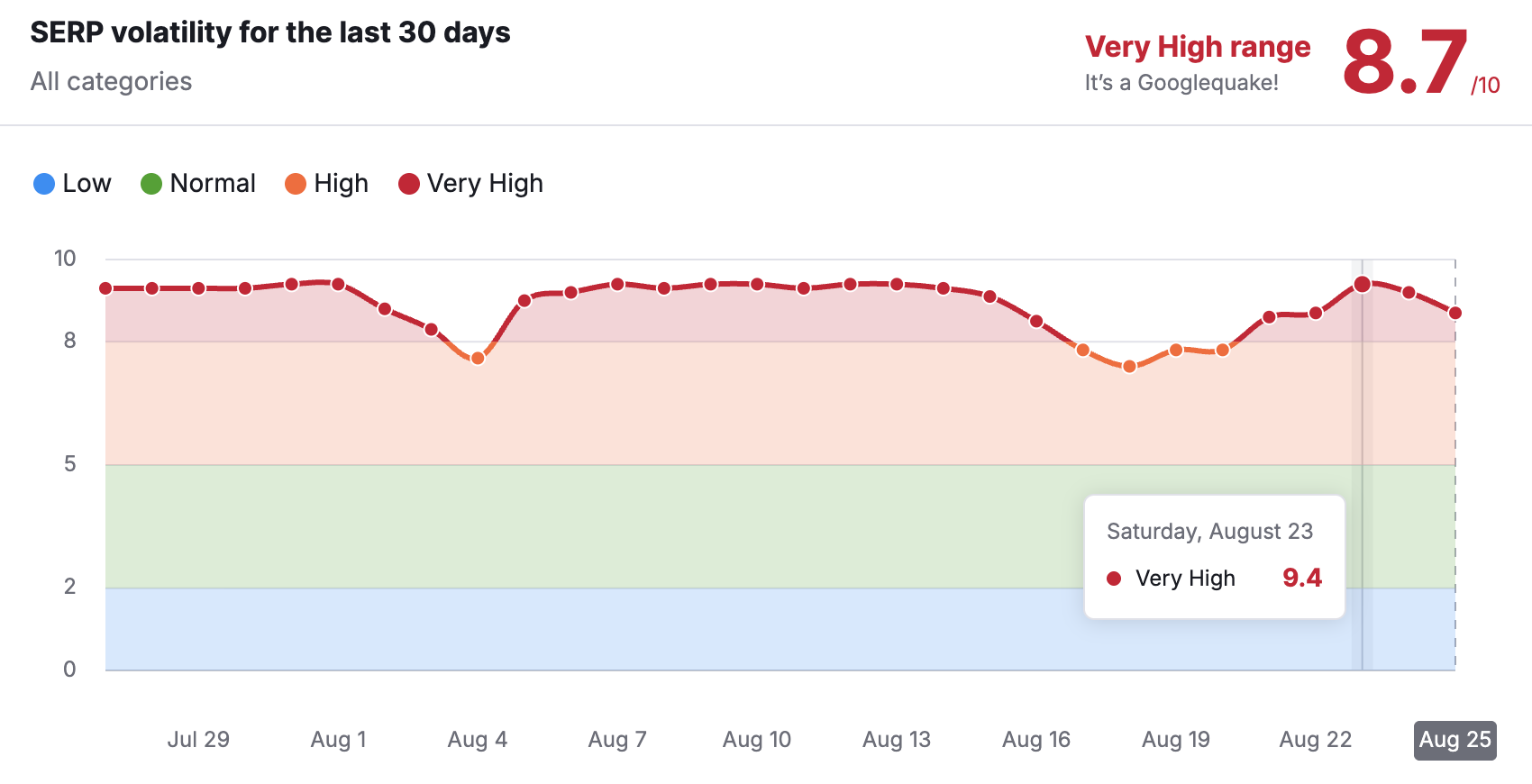The image size is (1532, 784).
Task: Click the highlighted Aug 25 axis label
Action: [1454, 740]
